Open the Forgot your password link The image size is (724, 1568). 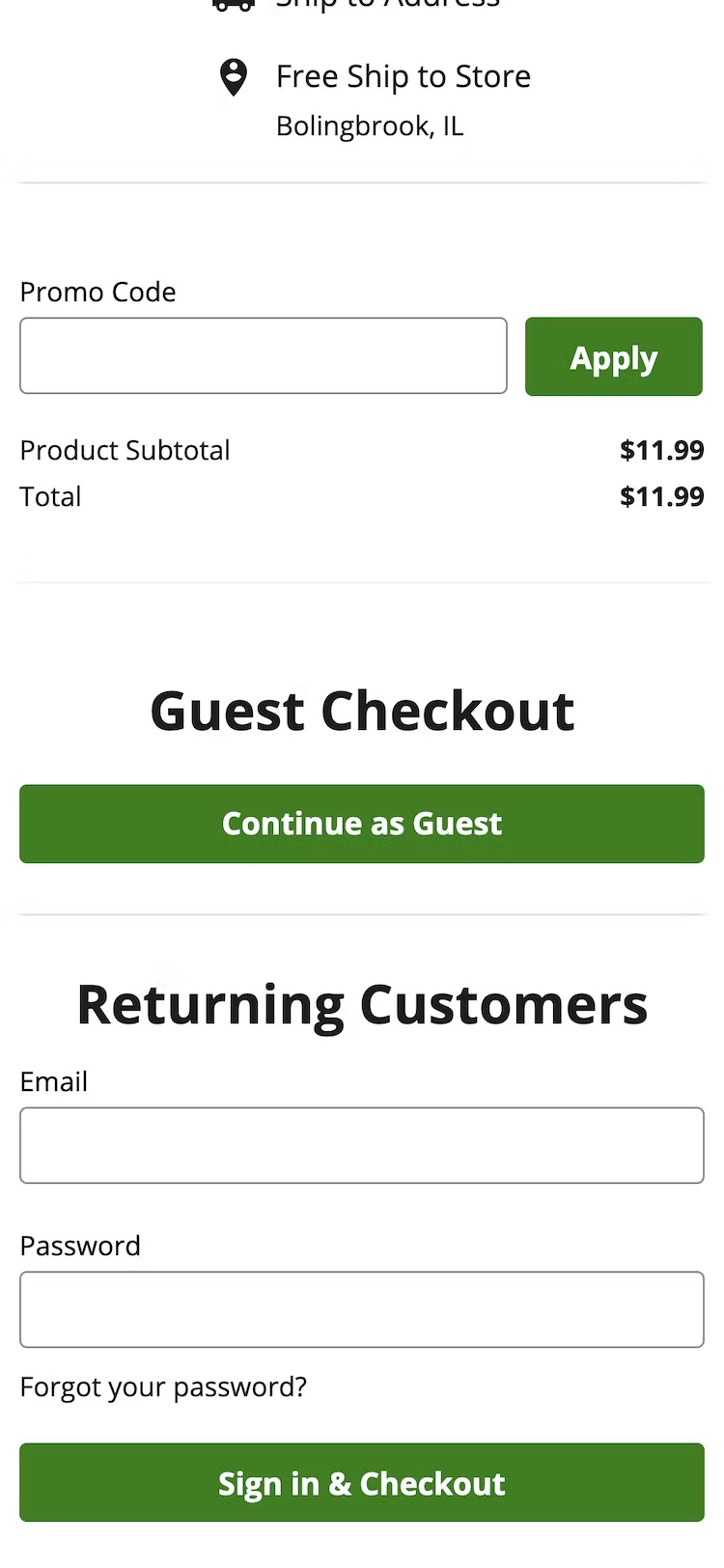tap(163, 1387)
